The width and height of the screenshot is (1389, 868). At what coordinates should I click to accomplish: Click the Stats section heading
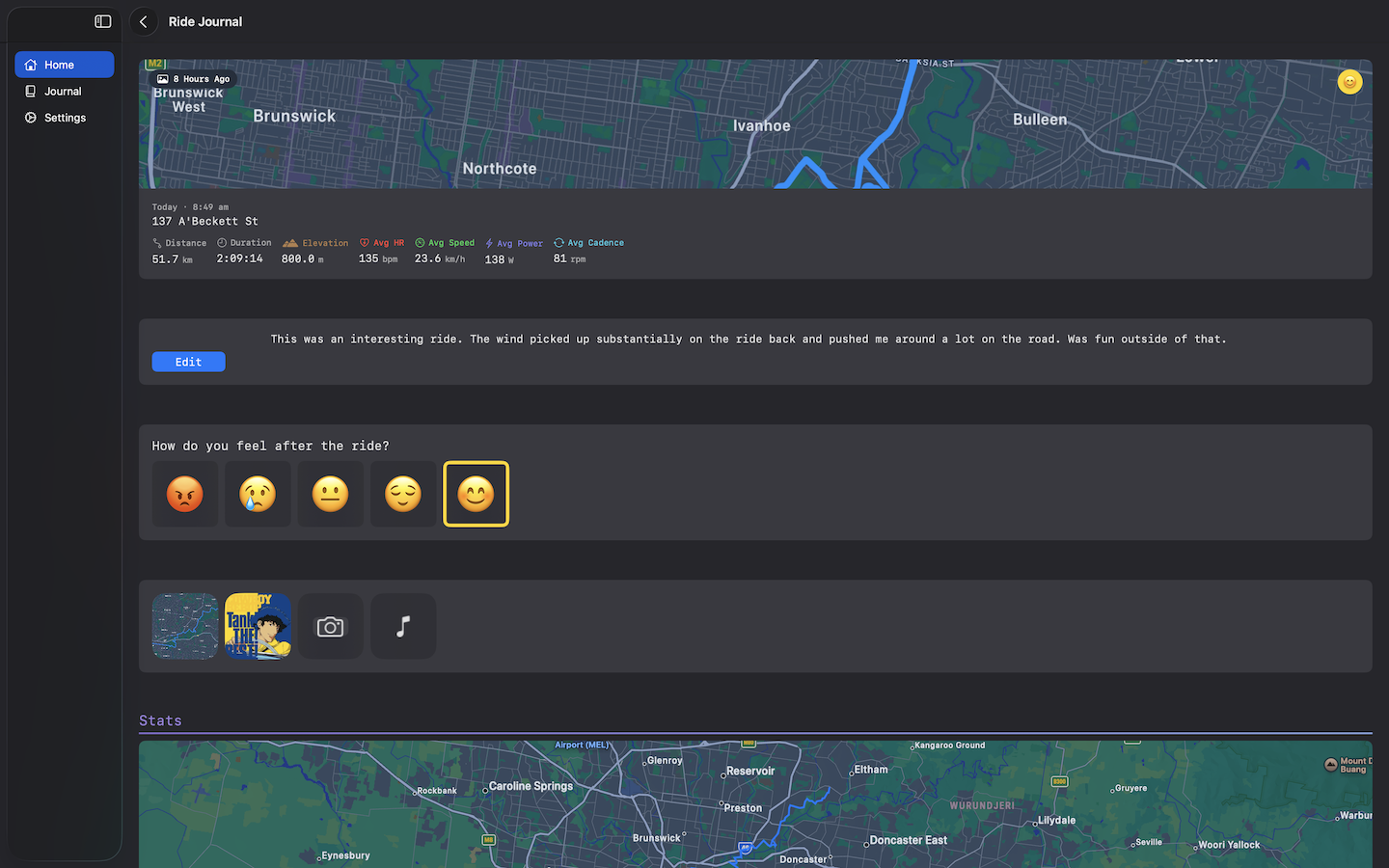160,720
